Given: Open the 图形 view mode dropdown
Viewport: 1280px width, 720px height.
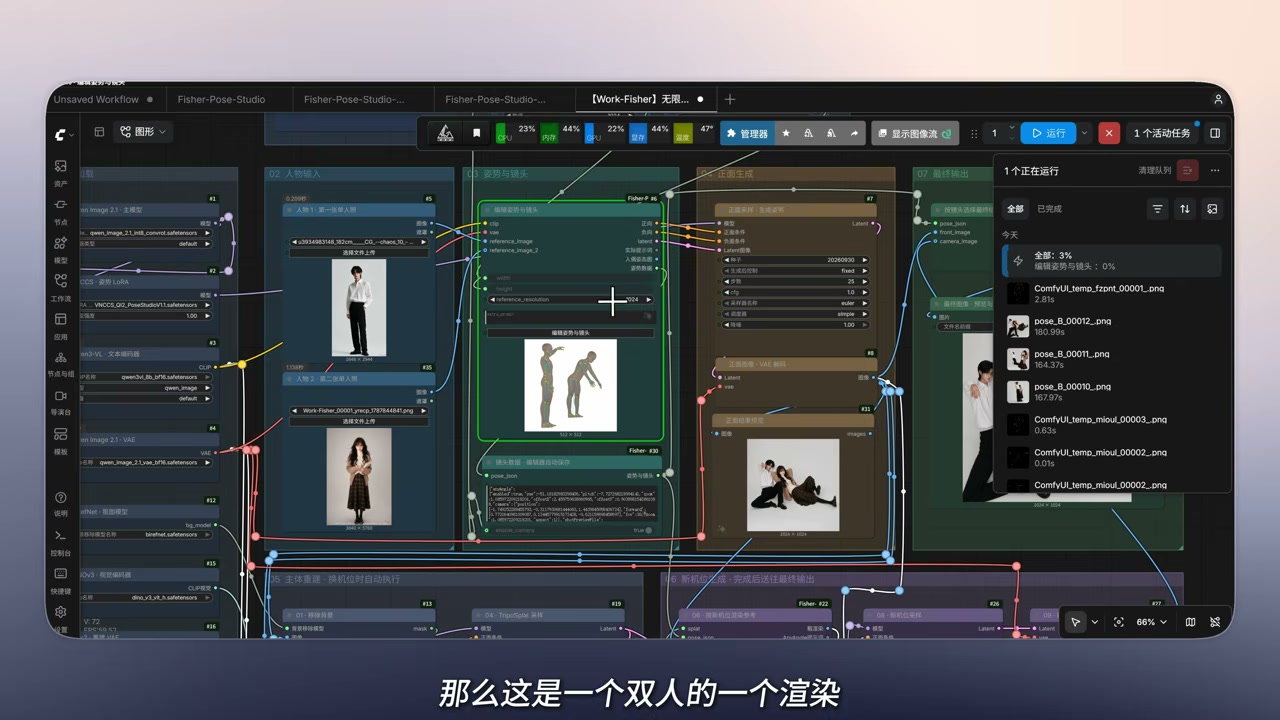Looking at the screenshot, I should tap(143, 131).
